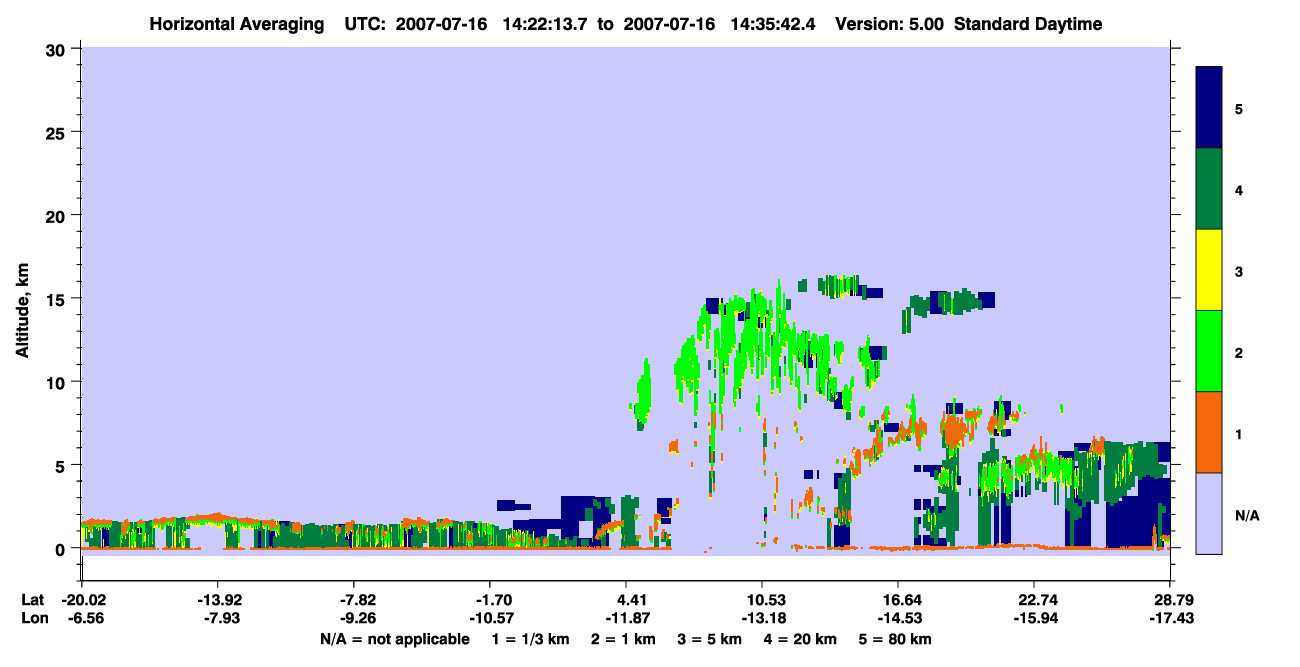Image resolution: width=1300 pixels, height=667 pixels.
Task: Click the color bar label '2'
Action: [1239, 352]
